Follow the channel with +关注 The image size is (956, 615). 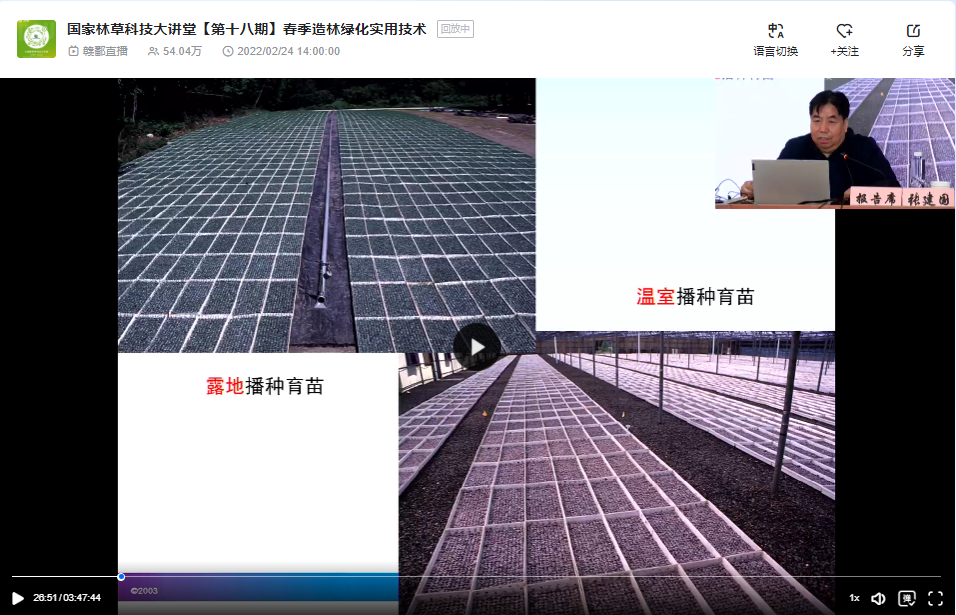[844, 40]
